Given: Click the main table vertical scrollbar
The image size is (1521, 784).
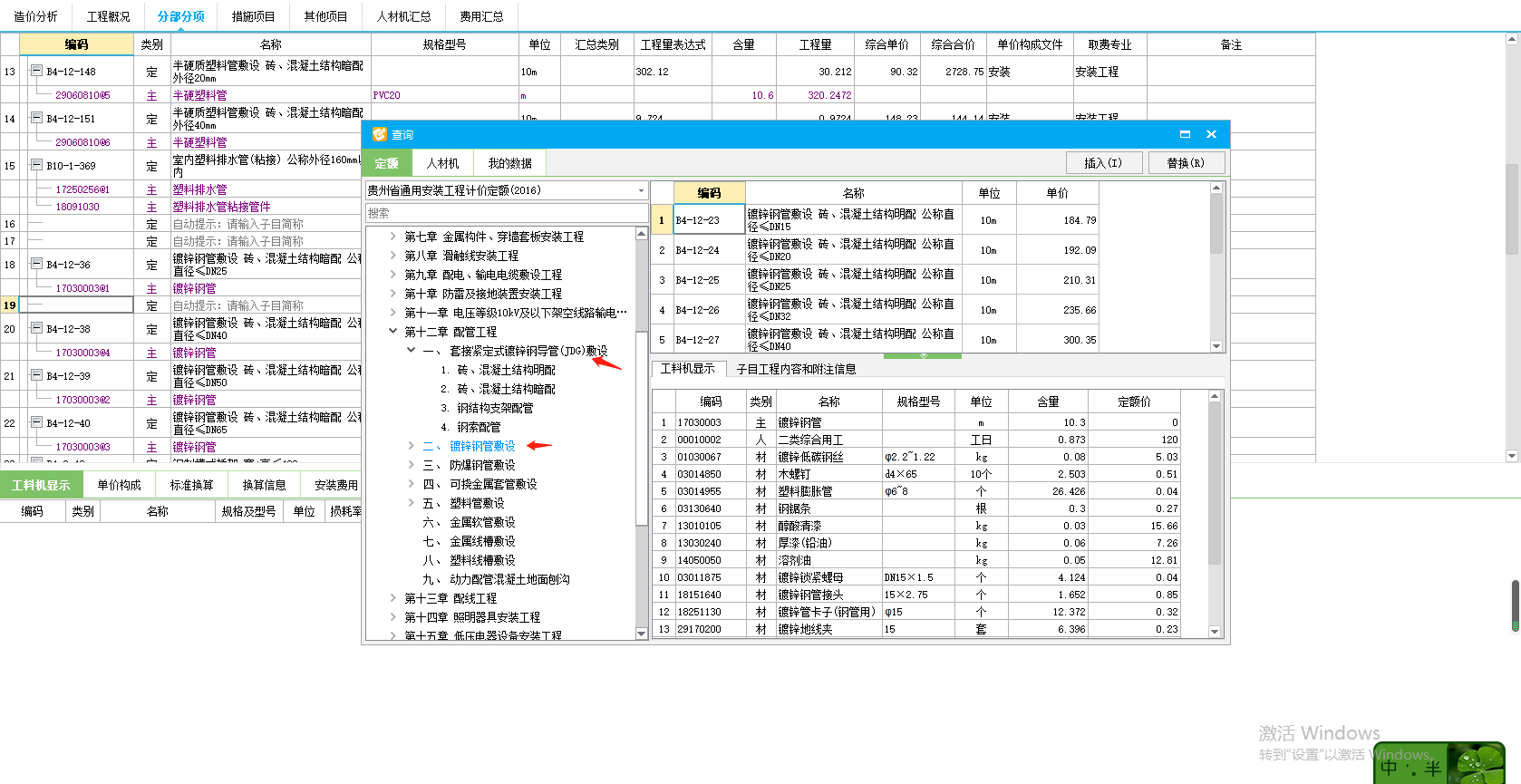Looking at the screenshot, I should [1511, 210].
